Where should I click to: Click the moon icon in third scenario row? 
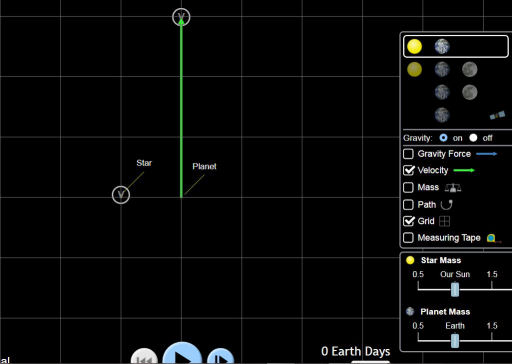click(469, 92)
